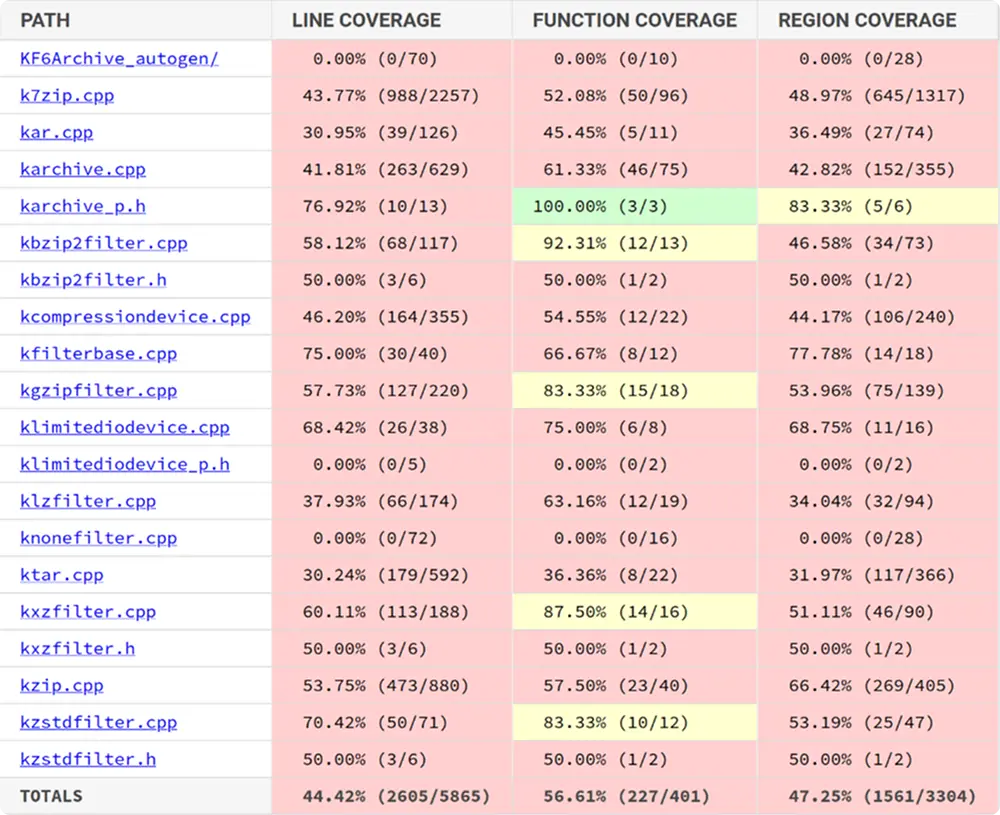Viewport: 1000px width, 815px height.
Task: Open karchive_p.h coverage details
Action: pyautogui.click(x=83, y=207)
